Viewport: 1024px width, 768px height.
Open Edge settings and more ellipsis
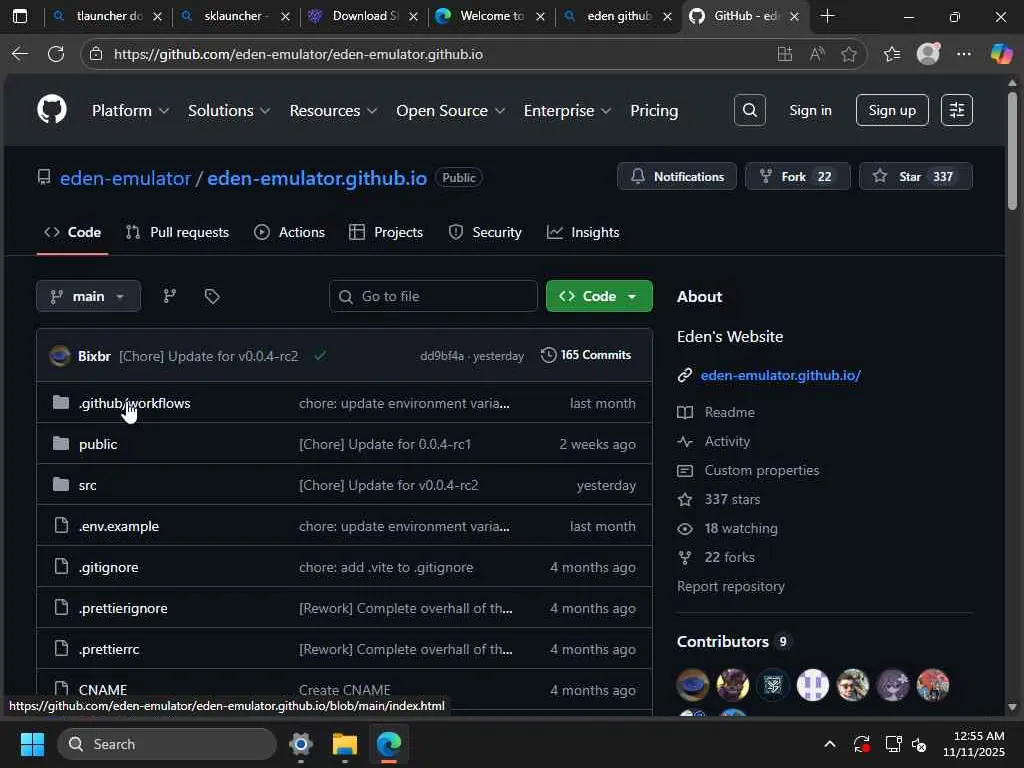point(964,54)
